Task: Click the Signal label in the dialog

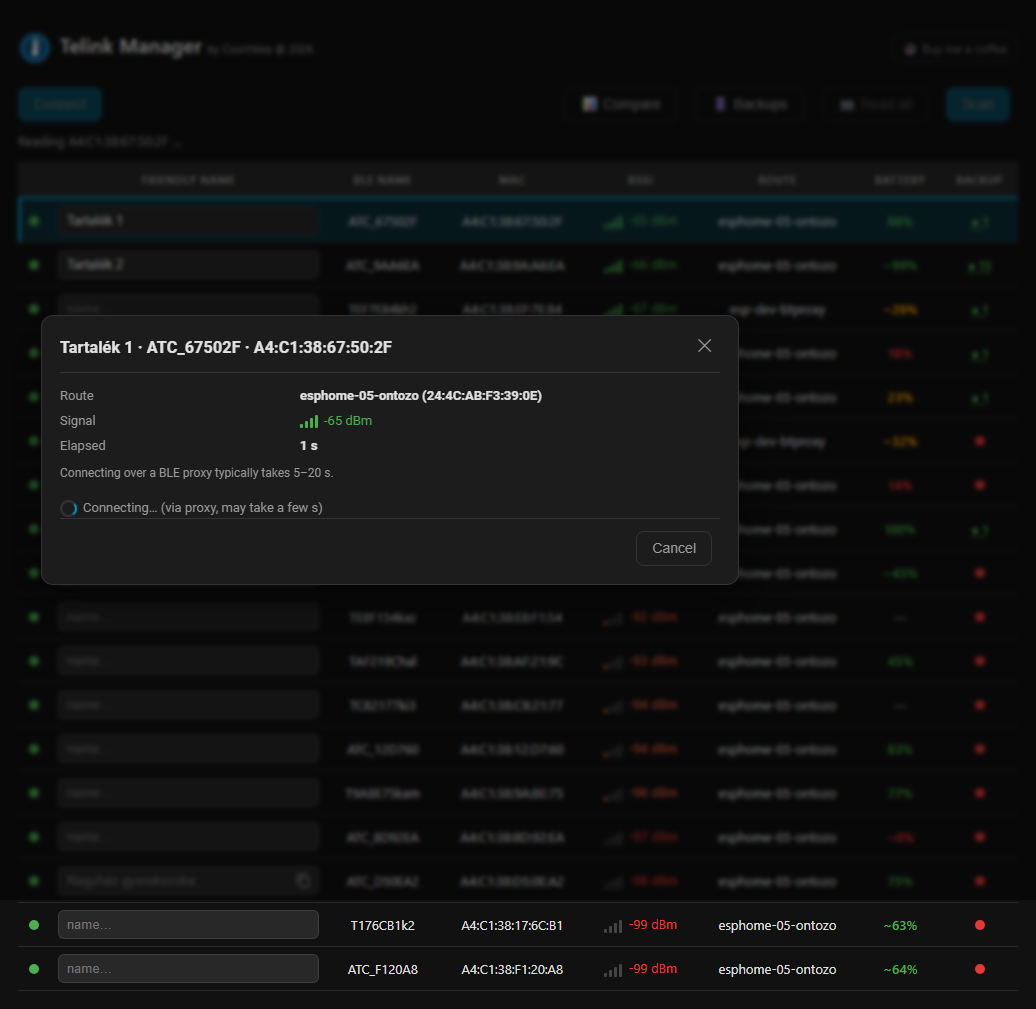Action: [77, 420]
